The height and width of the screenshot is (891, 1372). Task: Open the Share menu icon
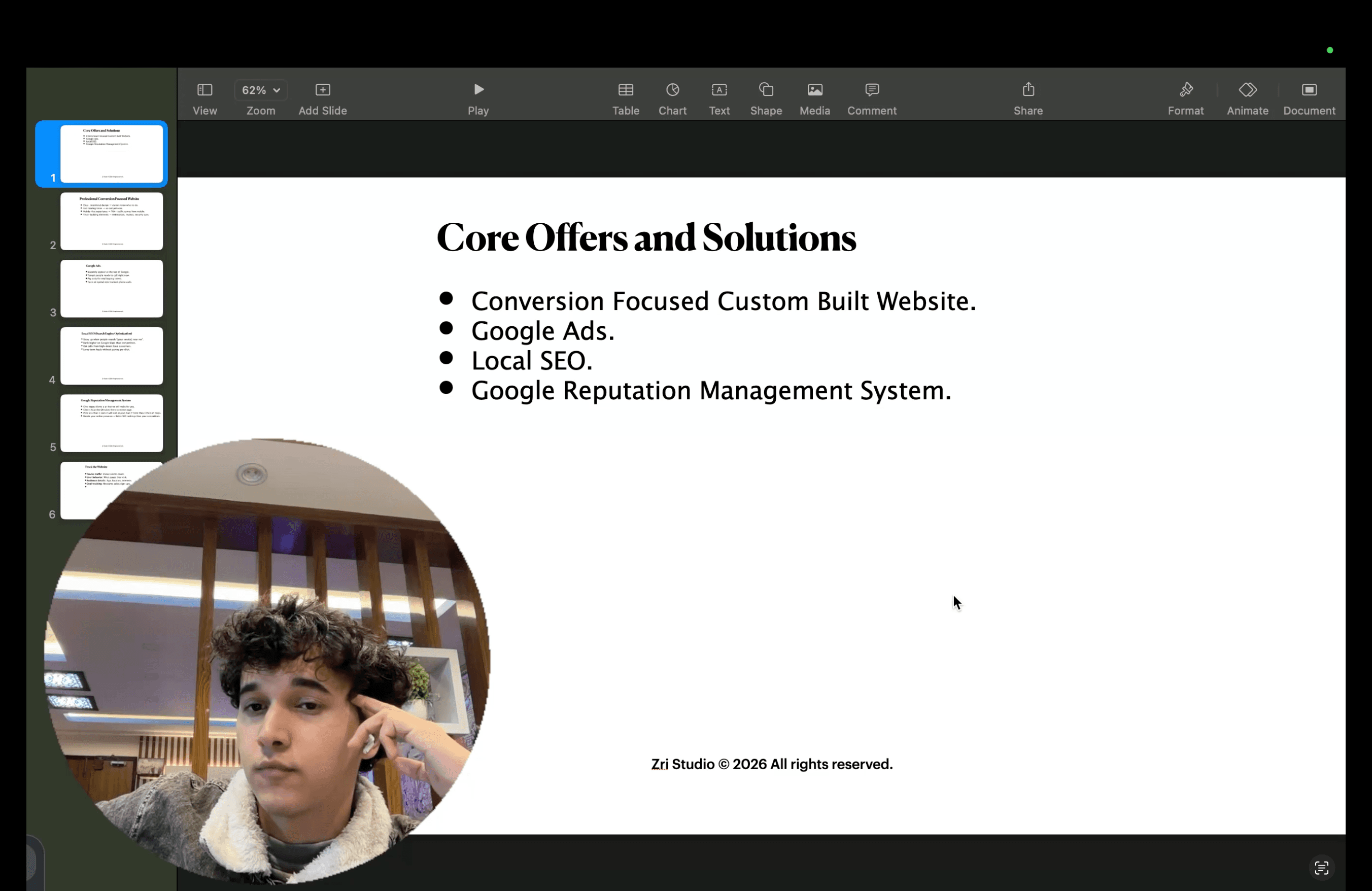[x=1028, y=90]
